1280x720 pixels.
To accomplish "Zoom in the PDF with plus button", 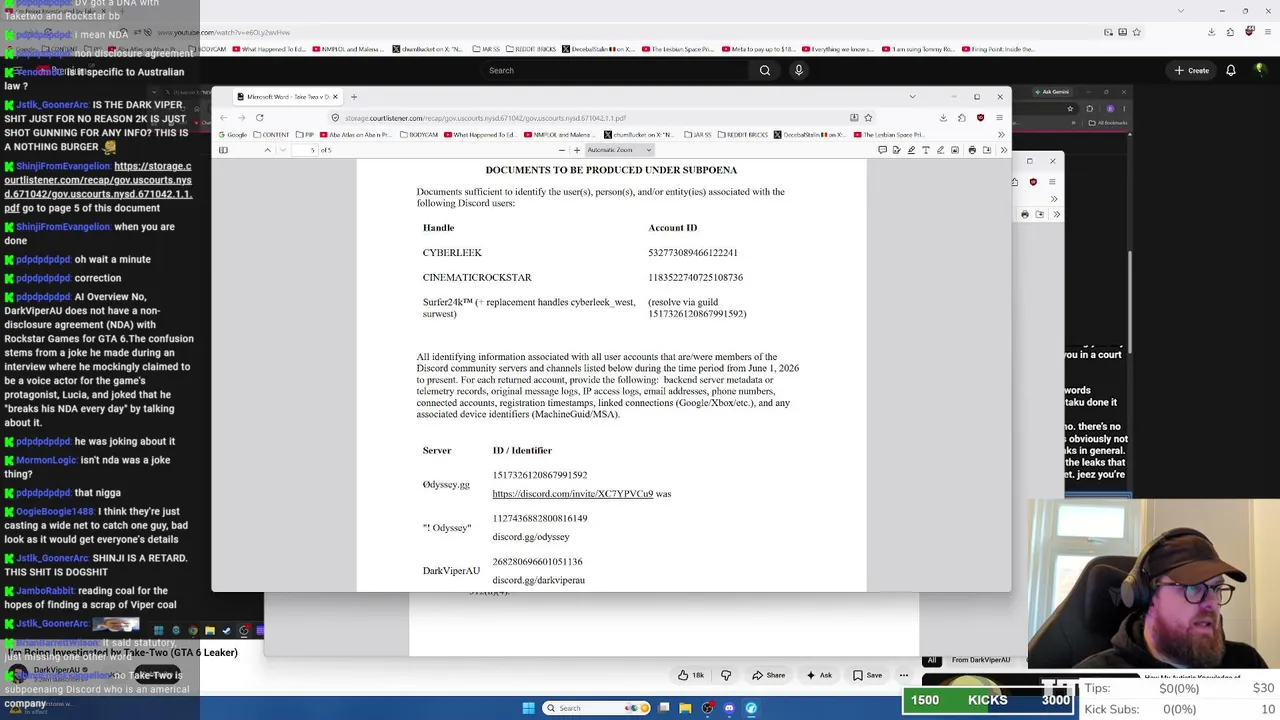I will [x=577, y=150].
